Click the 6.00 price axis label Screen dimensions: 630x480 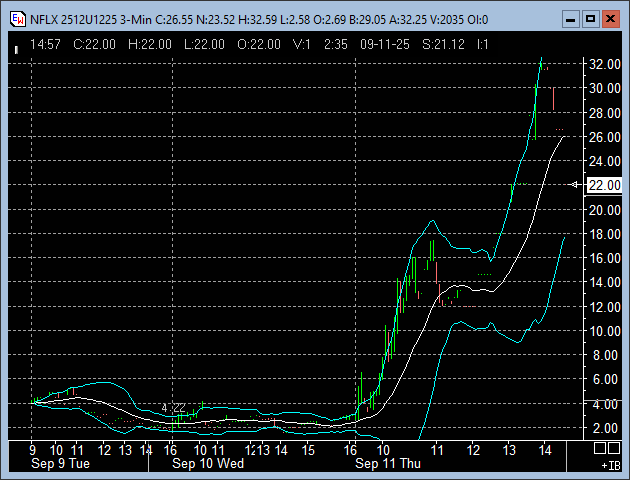tap(607, 379)
